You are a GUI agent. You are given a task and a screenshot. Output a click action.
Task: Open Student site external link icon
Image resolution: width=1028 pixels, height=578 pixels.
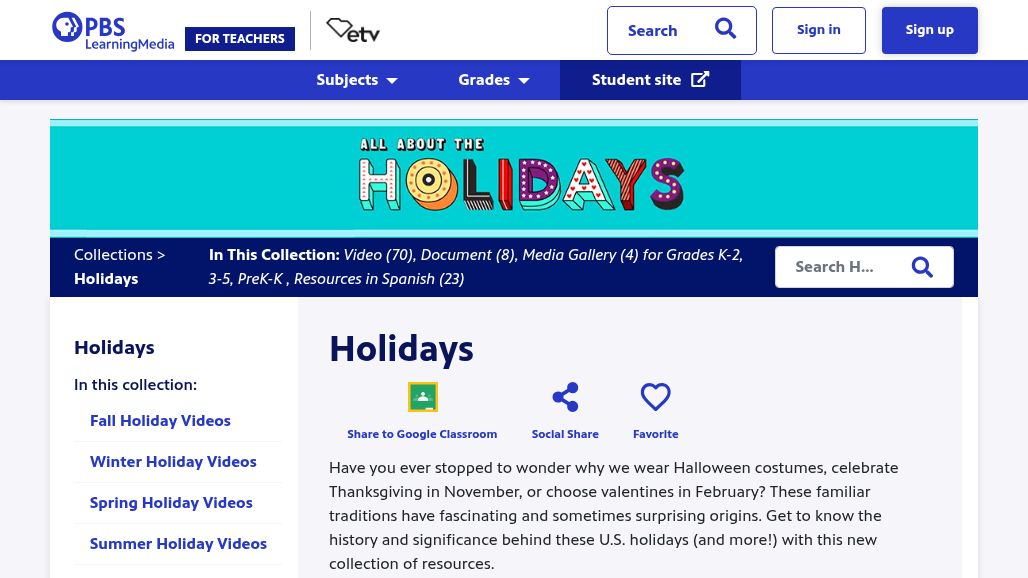[x=700, y=80]
